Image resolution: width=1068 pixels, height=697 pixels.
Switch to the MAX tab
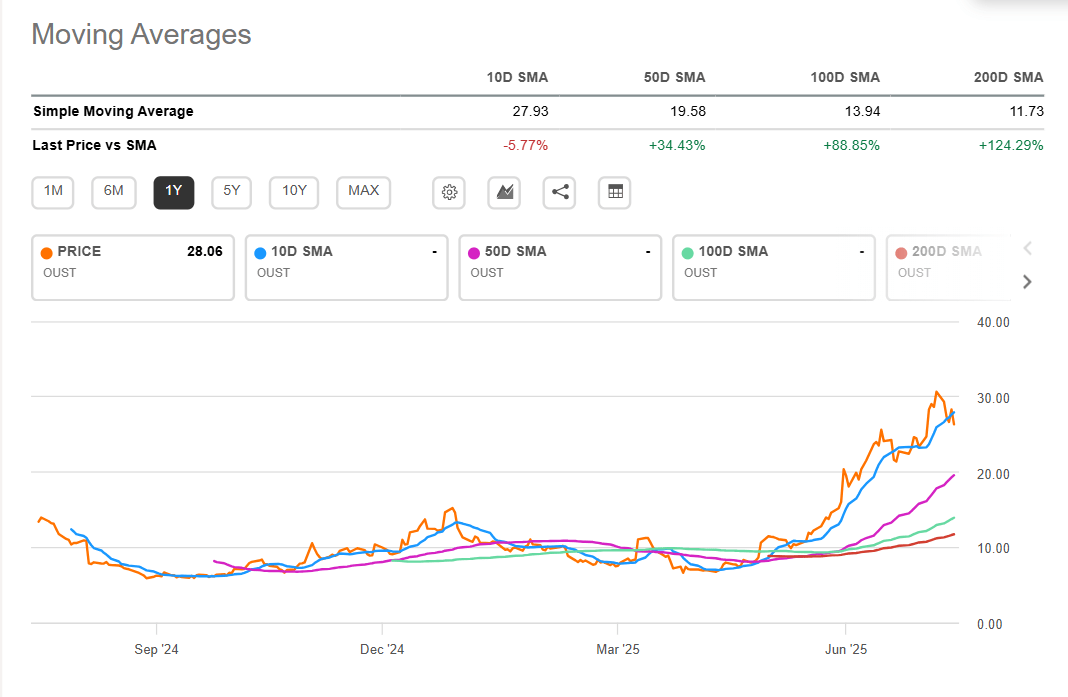point(363,192)
